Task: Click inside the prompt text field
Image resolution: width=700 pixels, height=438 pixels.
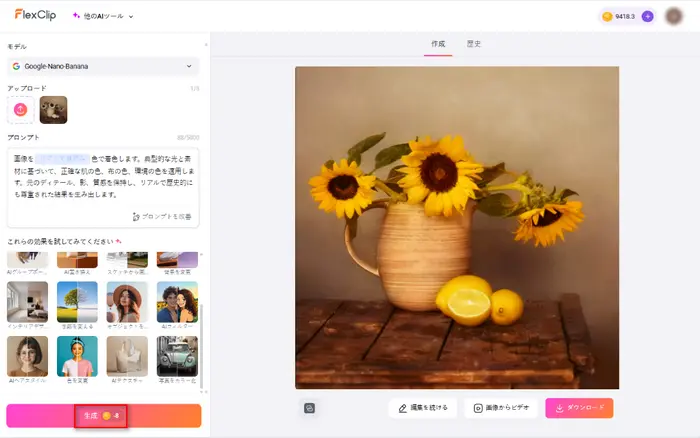Action: tap(102, 177)
